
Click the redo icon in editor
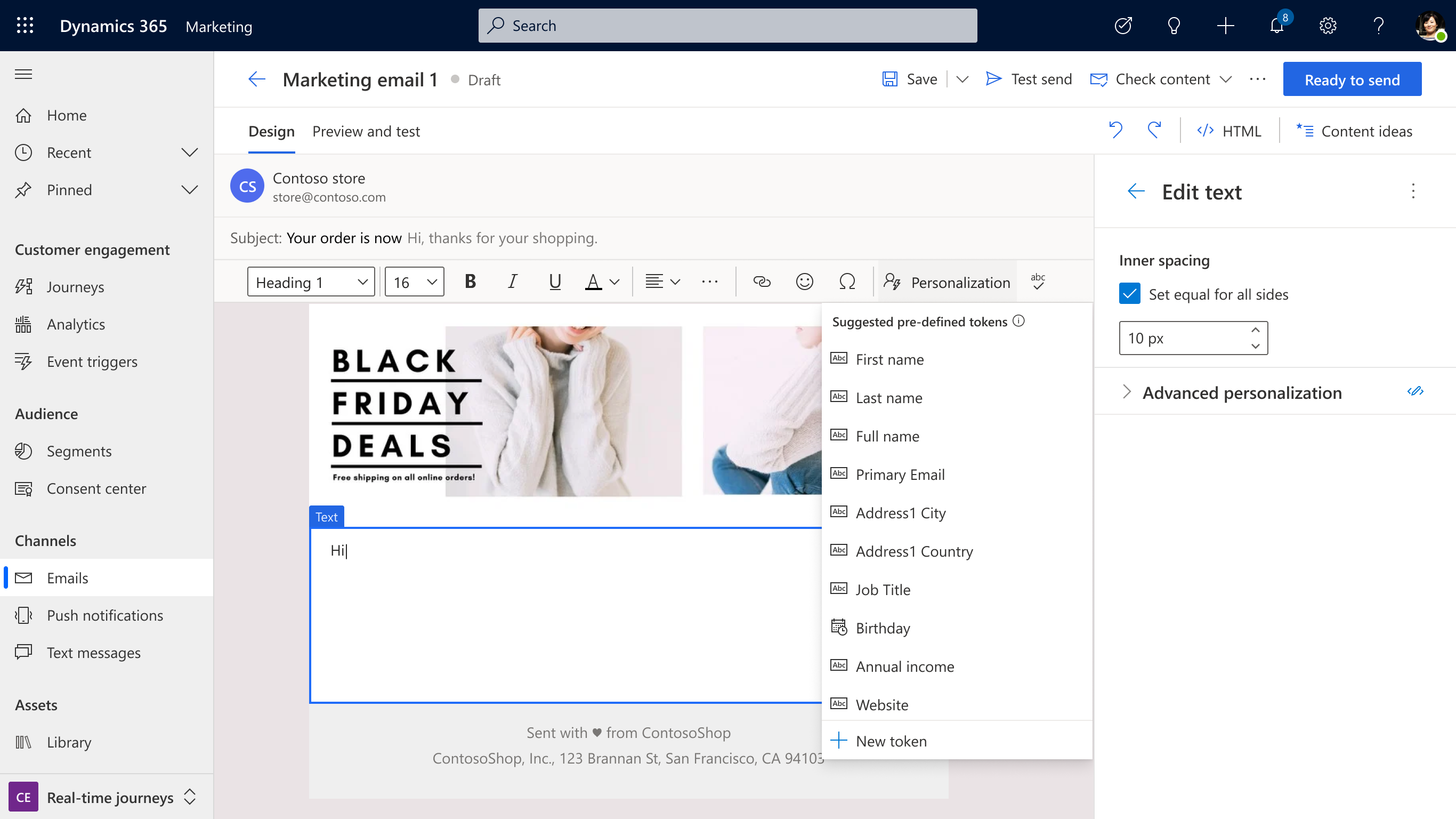click(x=1154, y=131)
